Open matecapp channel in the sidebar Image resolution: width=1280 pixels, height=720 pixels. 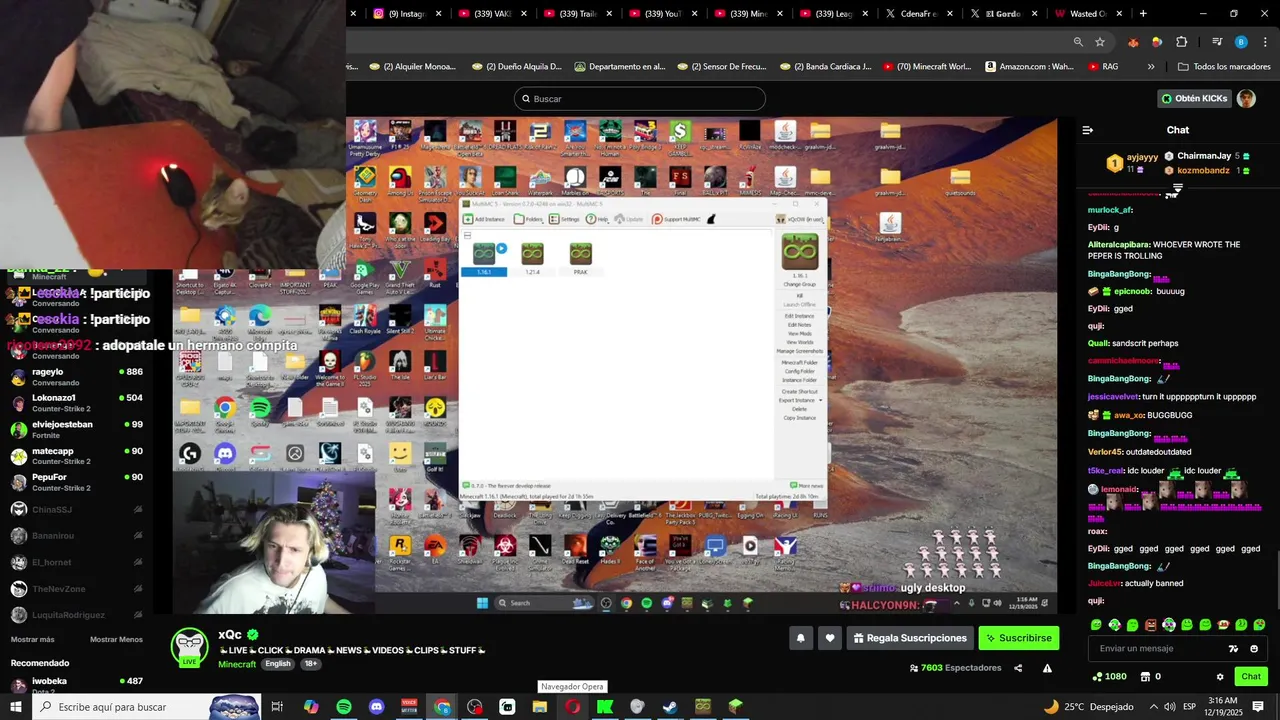tap(76, 456)
